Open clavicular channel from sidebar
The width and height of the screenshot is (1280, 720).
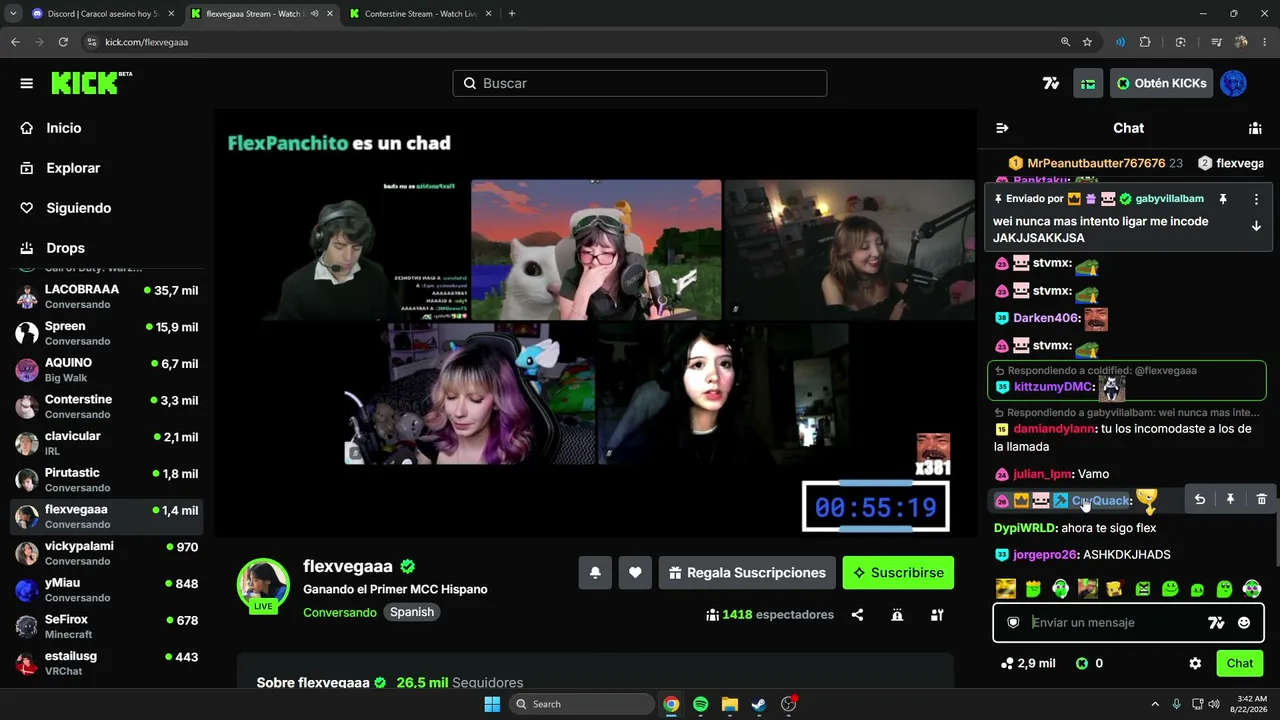(x=107, y=443)
